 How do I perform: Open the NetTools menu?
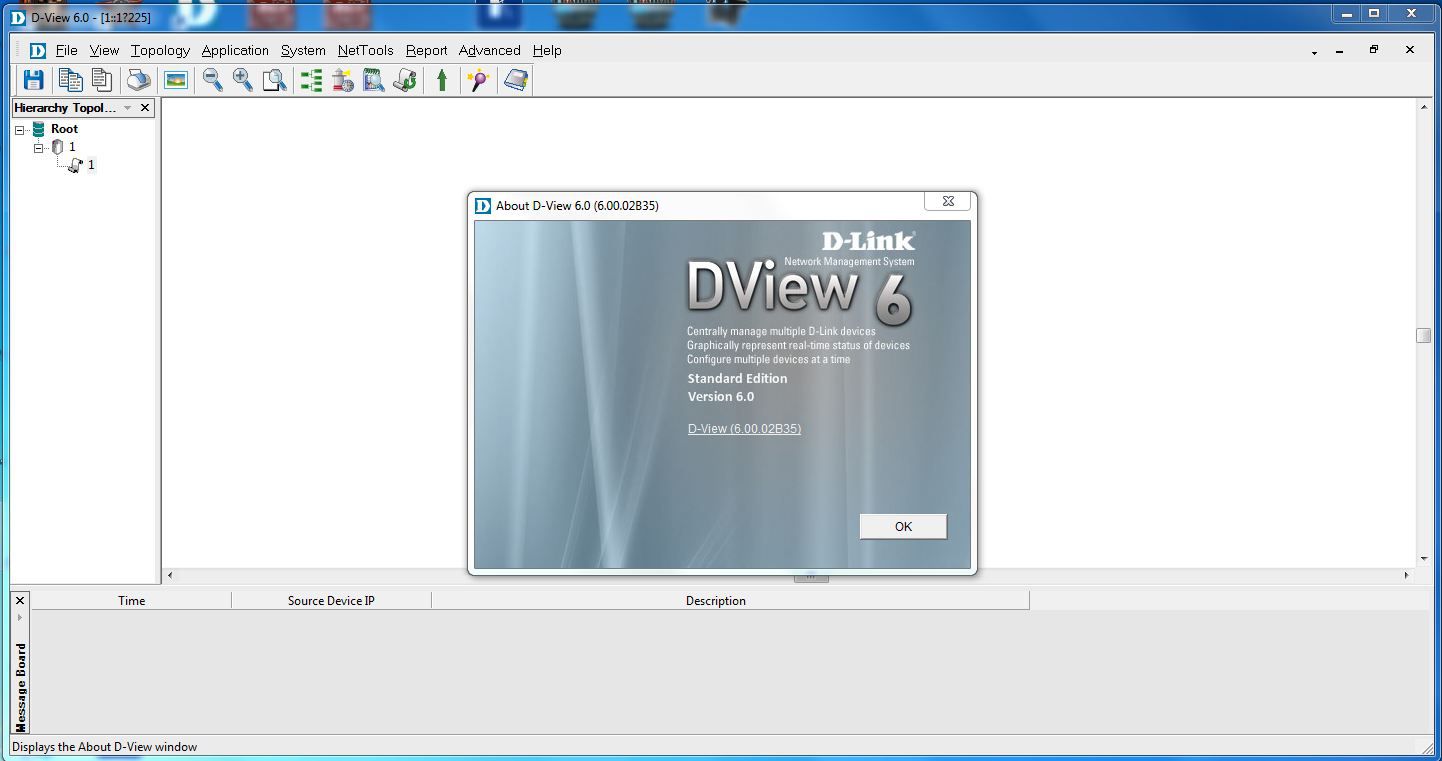coord(366,50)
